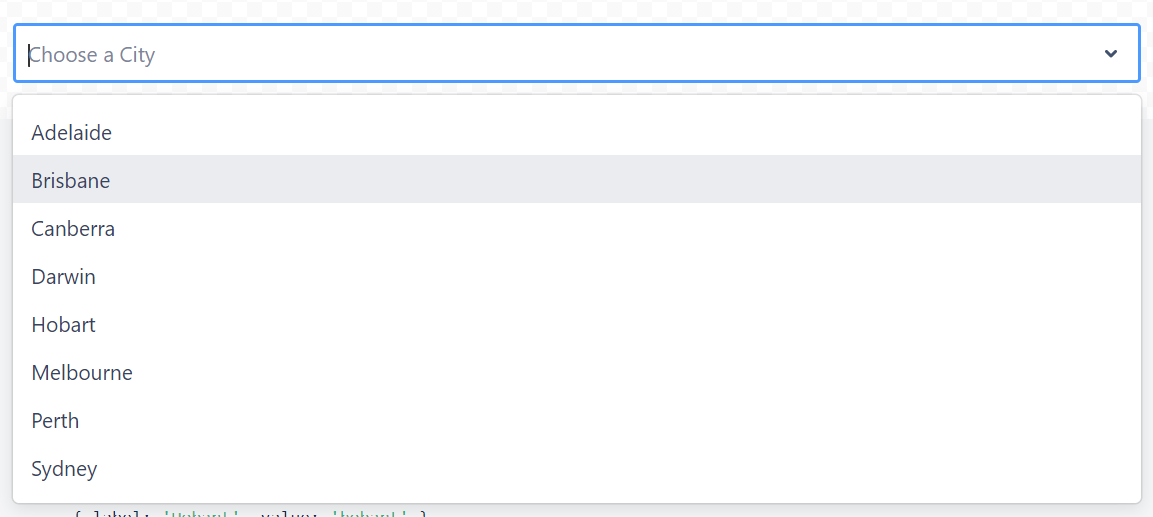Choose Sydney at the bottom of the list
The image size is (1153, 517).
pyautogui.click(x=64, y=469)
